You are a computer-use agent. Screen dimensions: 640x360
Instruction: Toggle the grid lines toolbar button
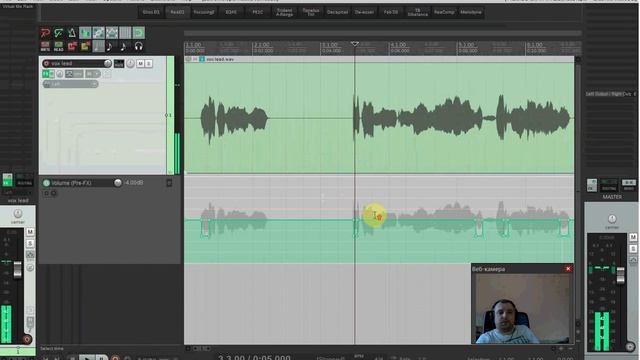125,33
